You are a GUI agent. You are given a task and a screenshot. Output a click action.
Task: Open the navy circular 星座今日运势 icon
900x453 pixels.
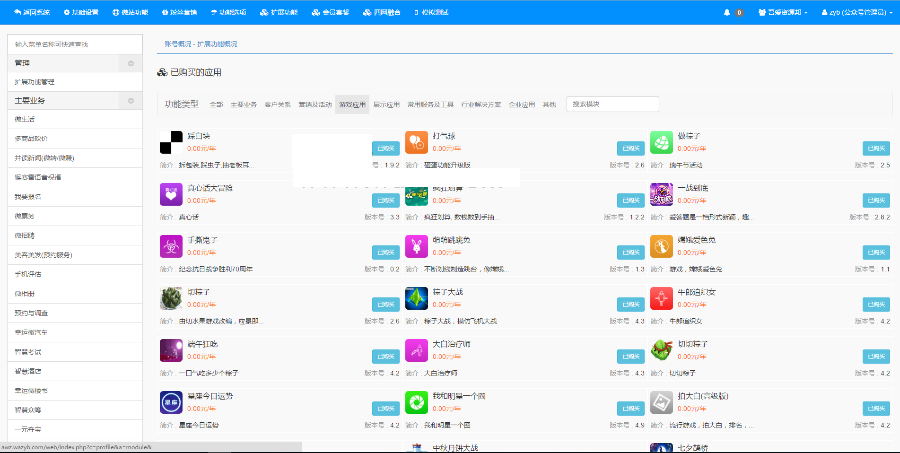click(x=171, y=402)
